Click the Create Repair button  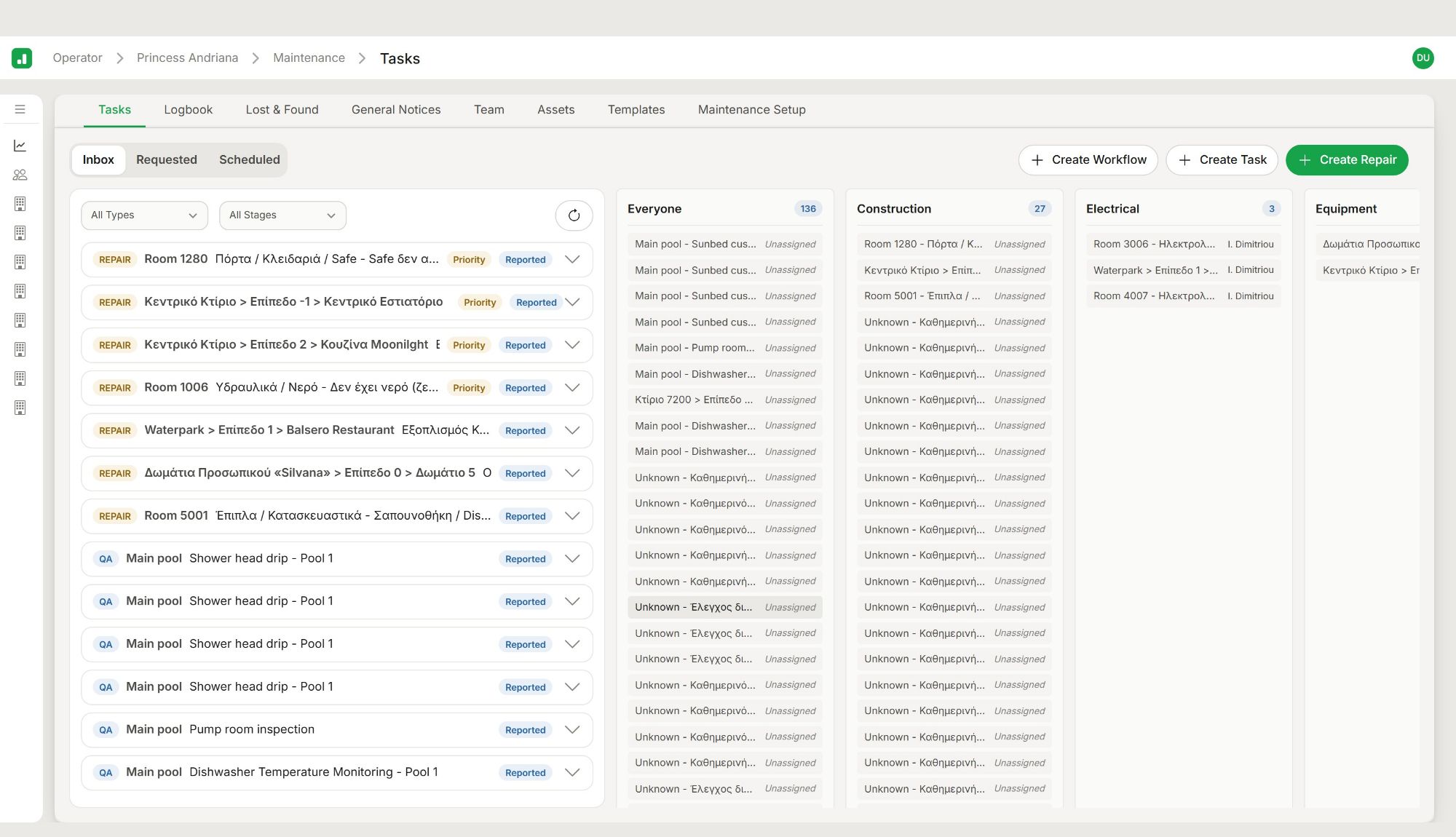click(1347, 160)
